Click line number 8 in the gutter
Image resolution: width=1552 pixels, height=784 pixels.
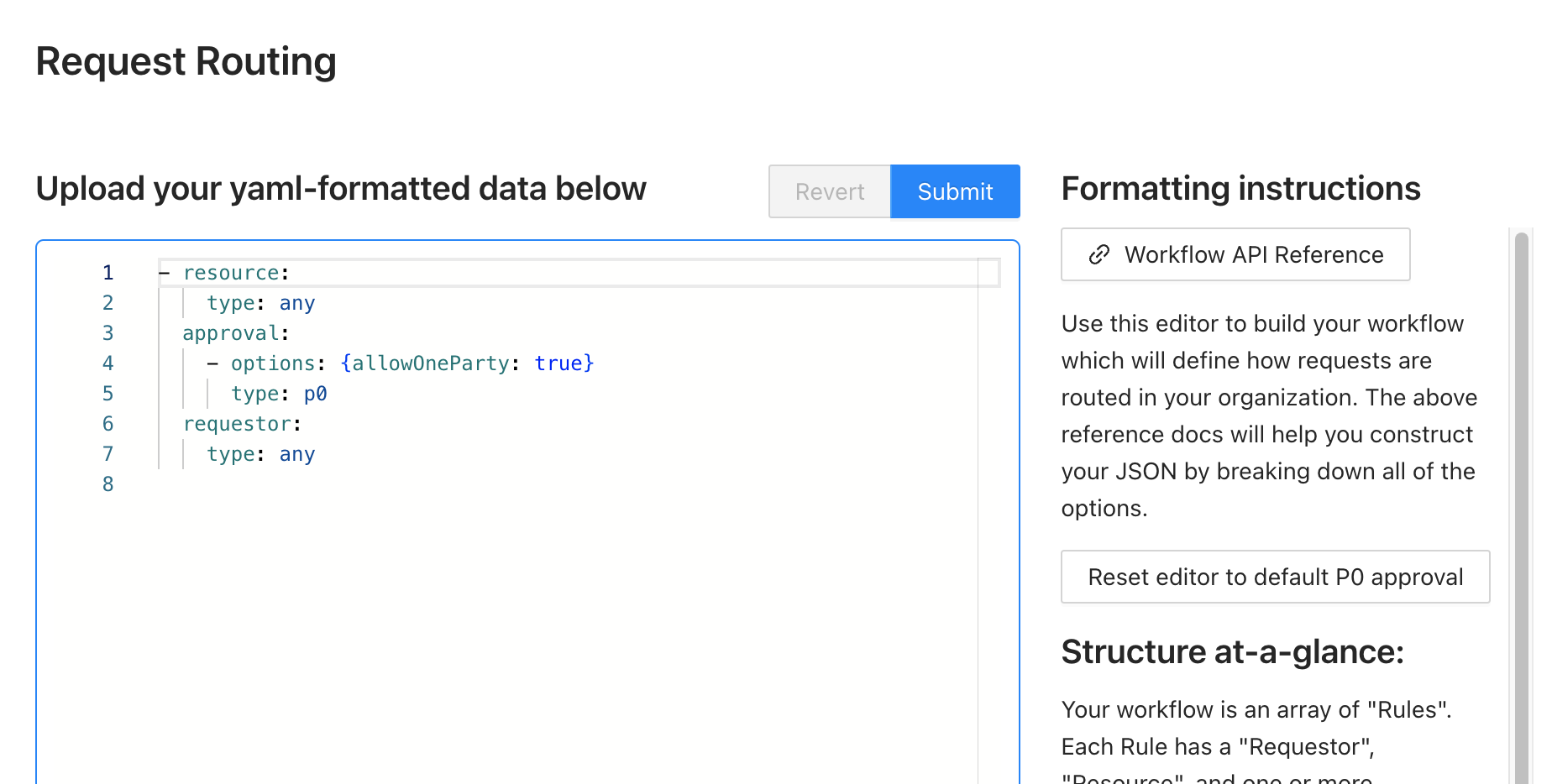coord(107,484)
